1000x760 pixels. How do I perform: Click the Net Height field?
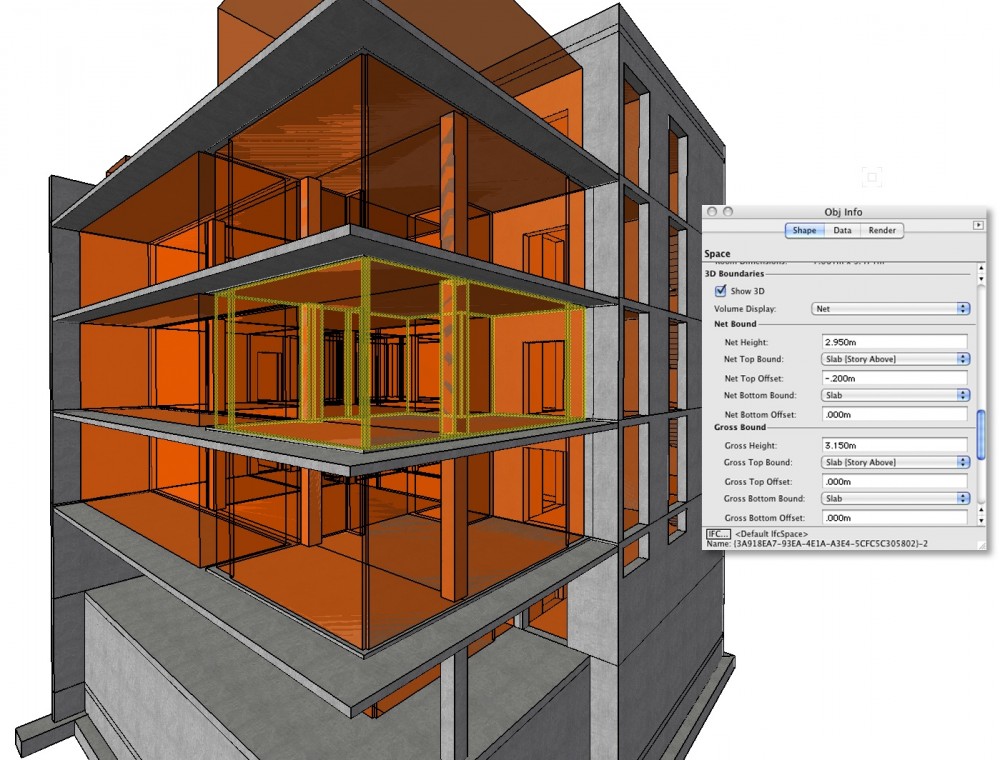(x=895, y=342)
